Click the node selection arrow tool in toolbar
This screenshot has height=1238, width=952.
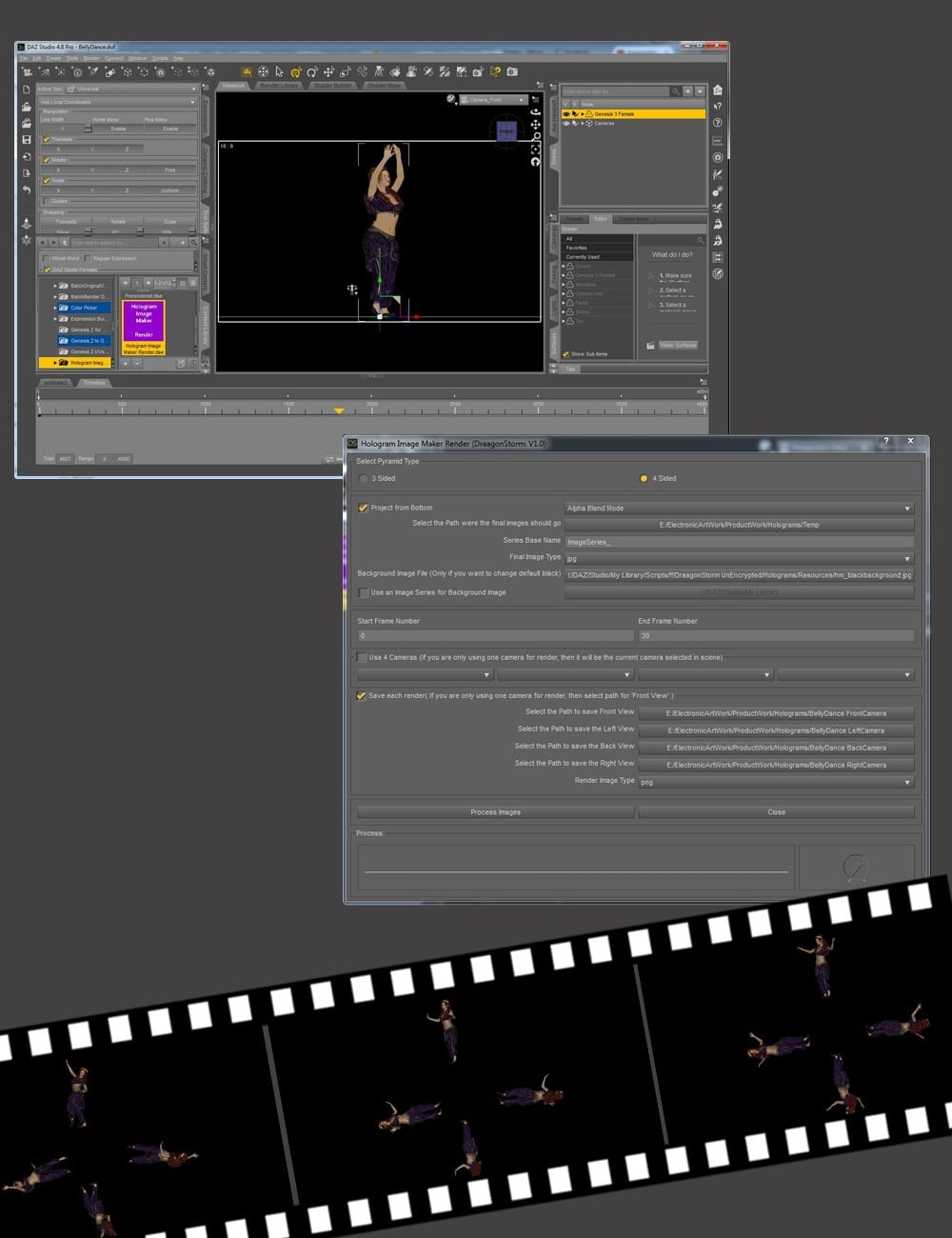(277, 71)
